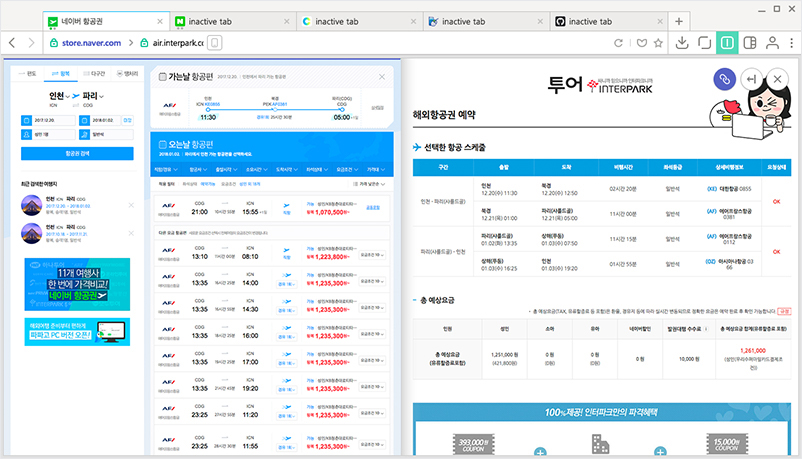This screenshot has height=459, width=802.
Task: Click the link on the 1,070,500 fare row
Action: click(373, 208)
